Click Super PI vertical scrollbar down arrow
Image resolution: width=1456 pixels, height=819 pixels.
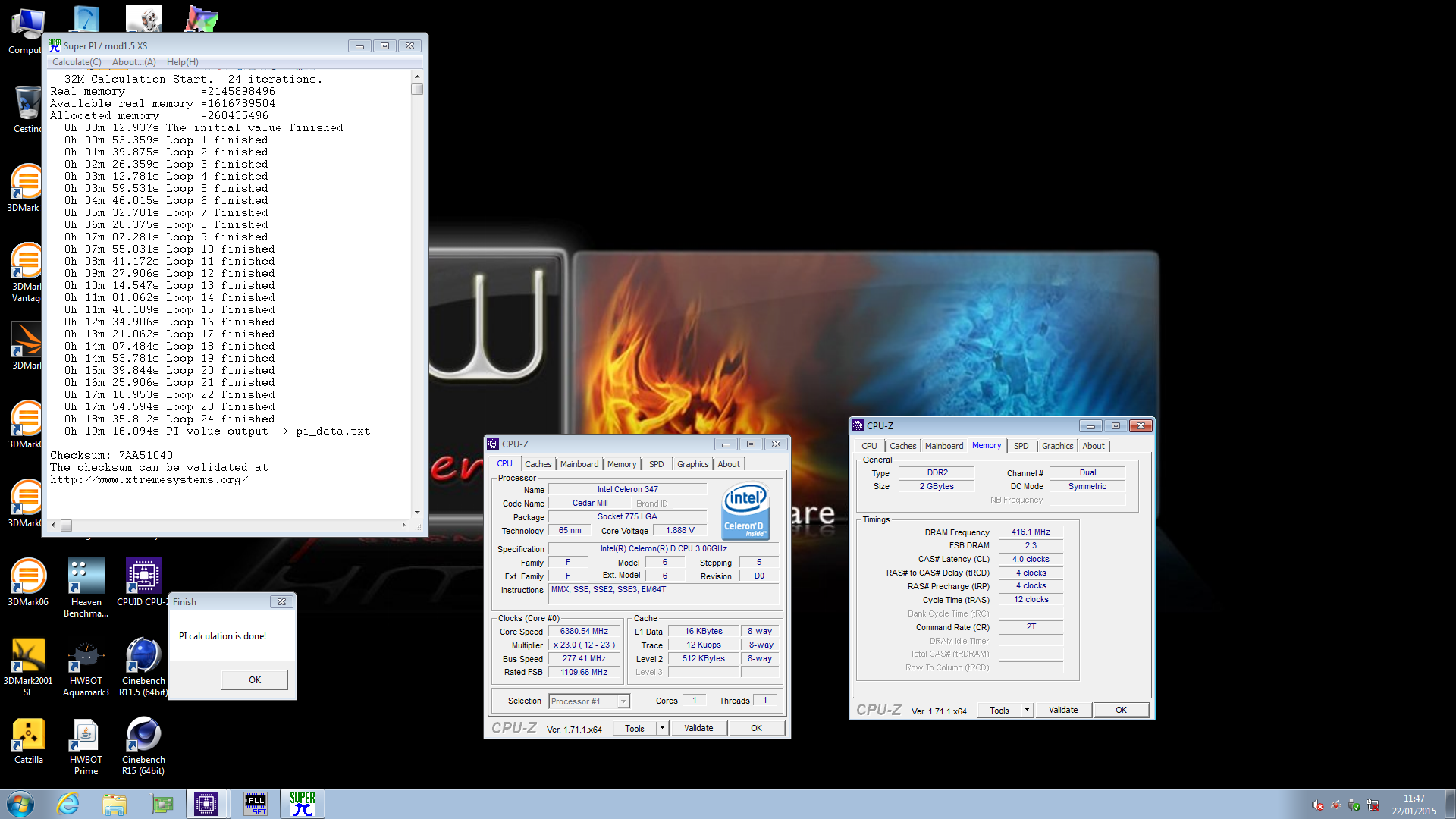[x=417, y=513]
